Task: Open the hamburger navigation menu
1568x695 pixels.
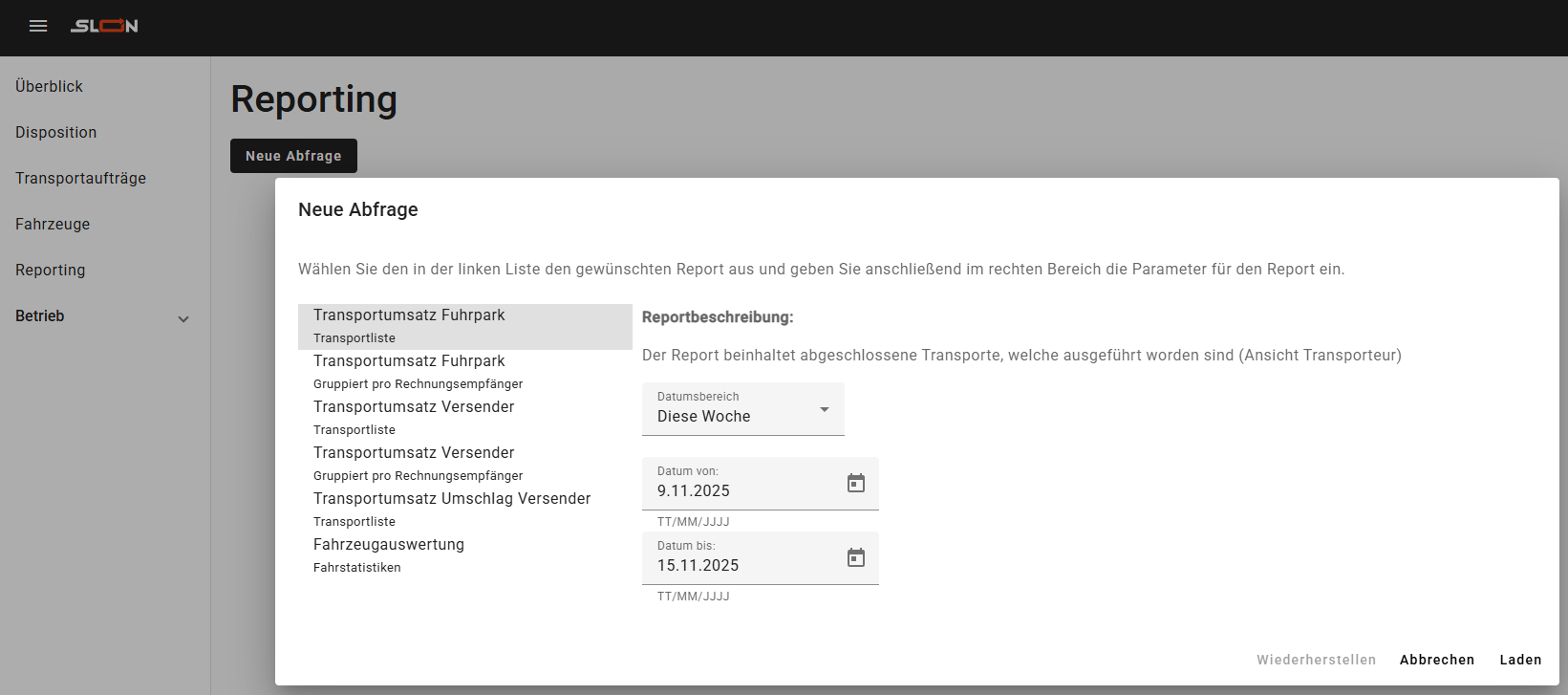Action: (38, 26)
